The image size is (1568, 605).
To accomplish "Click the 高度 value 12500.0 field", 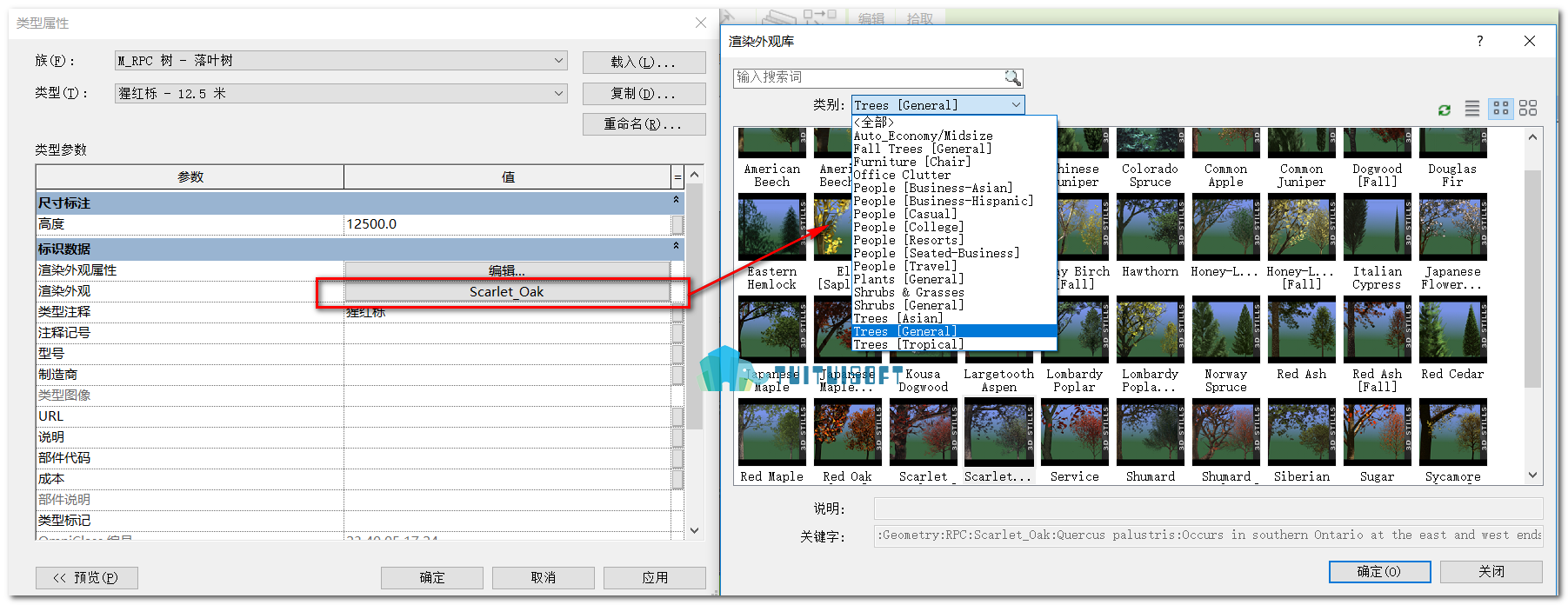I will tap(507, 223).
